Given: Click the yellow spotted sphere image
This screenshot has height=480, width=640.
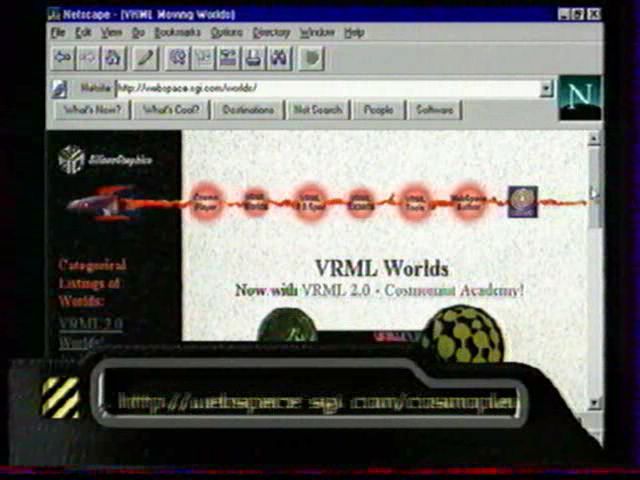Looking at the screenshot, I should tap(462, 335).
